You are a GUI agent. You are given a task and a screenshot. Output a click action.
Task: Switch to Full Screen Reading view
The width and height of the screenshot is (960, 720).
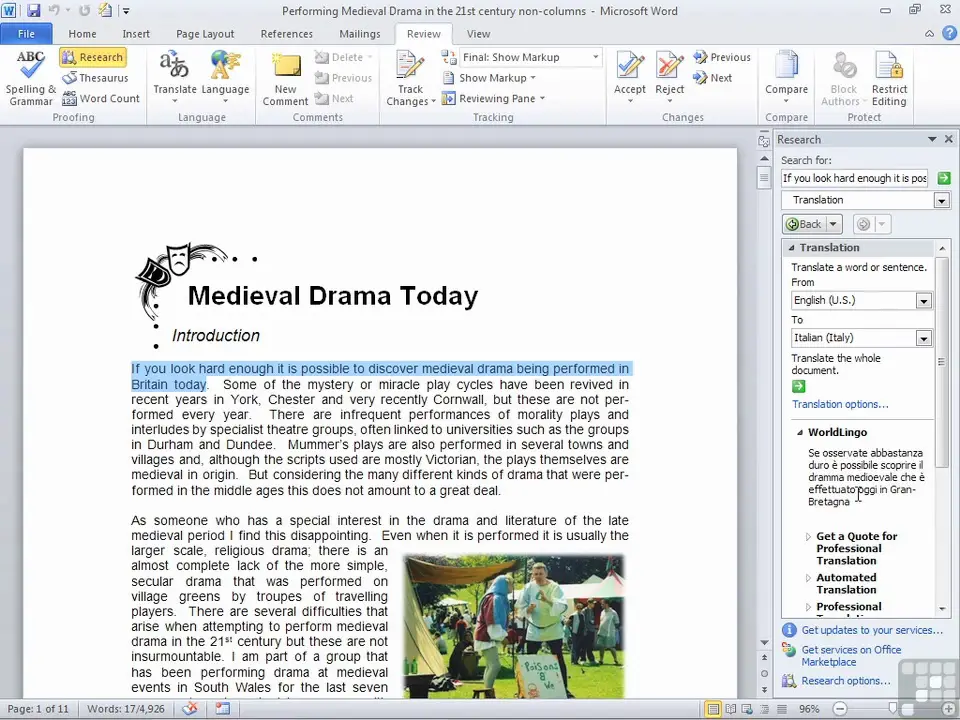[730, 709]
